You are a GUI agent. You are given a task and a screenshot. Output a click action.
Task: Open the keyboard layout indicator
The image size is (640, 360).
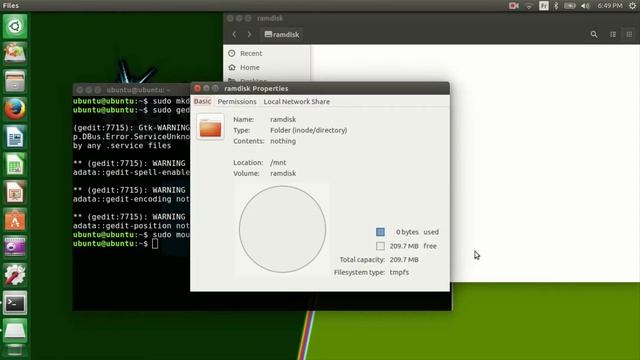[544, 6]
